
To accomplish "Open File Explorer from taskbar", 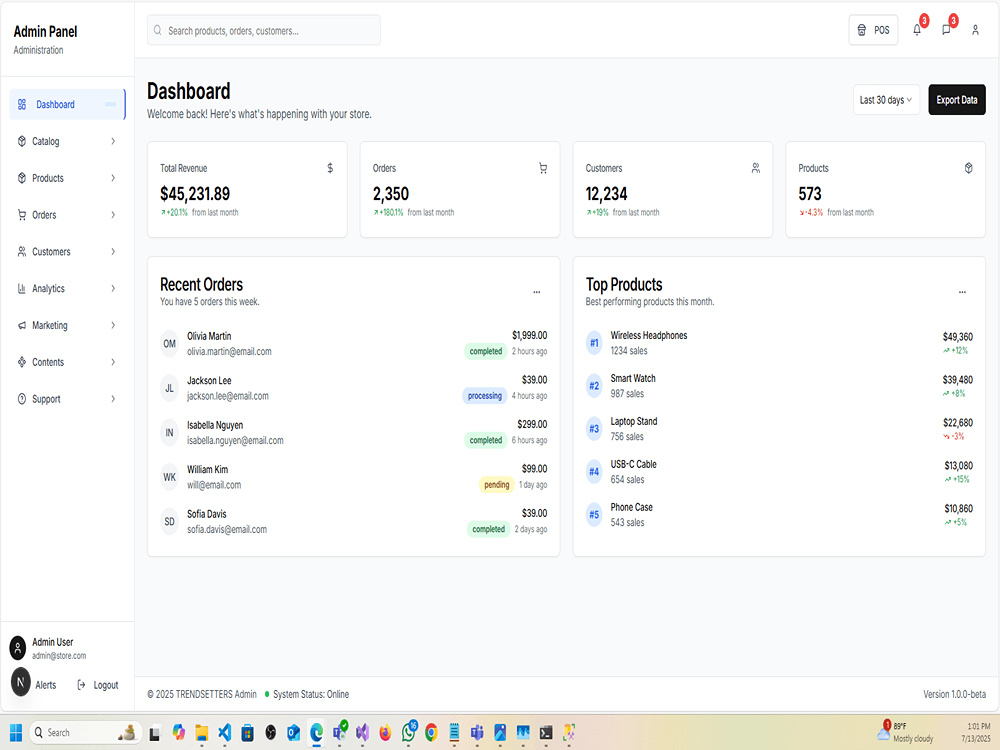I will tap(202, 733).
